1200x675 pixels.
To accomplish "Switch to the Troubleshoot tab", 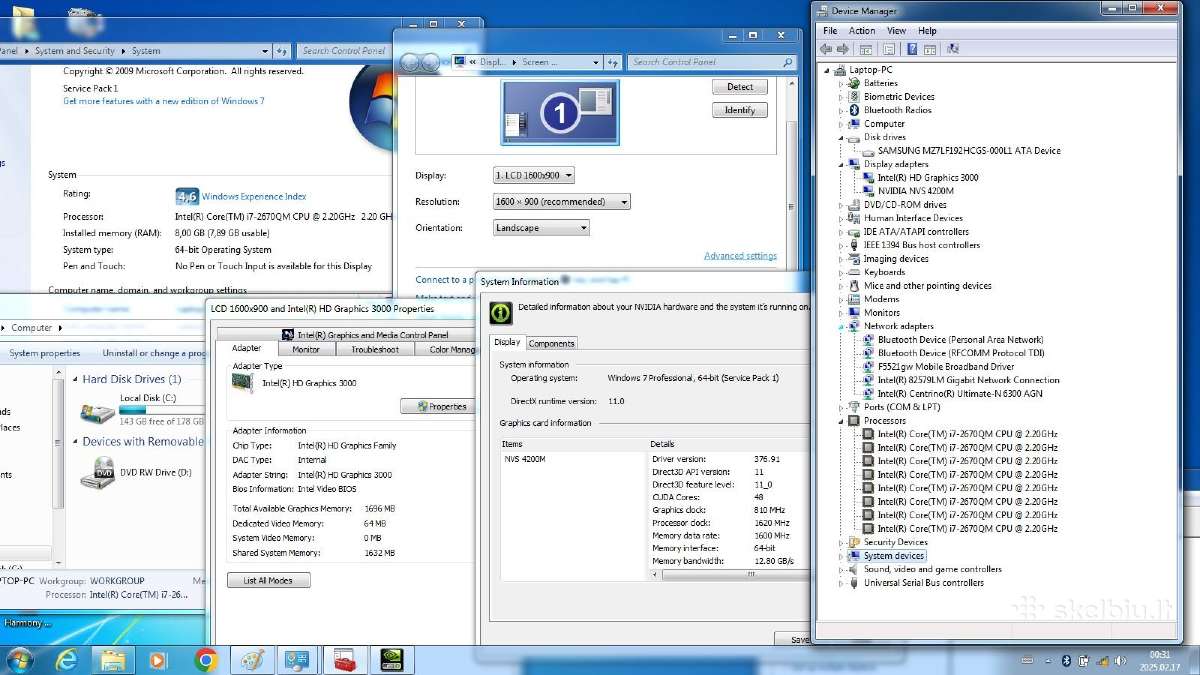I will (376, 349).
